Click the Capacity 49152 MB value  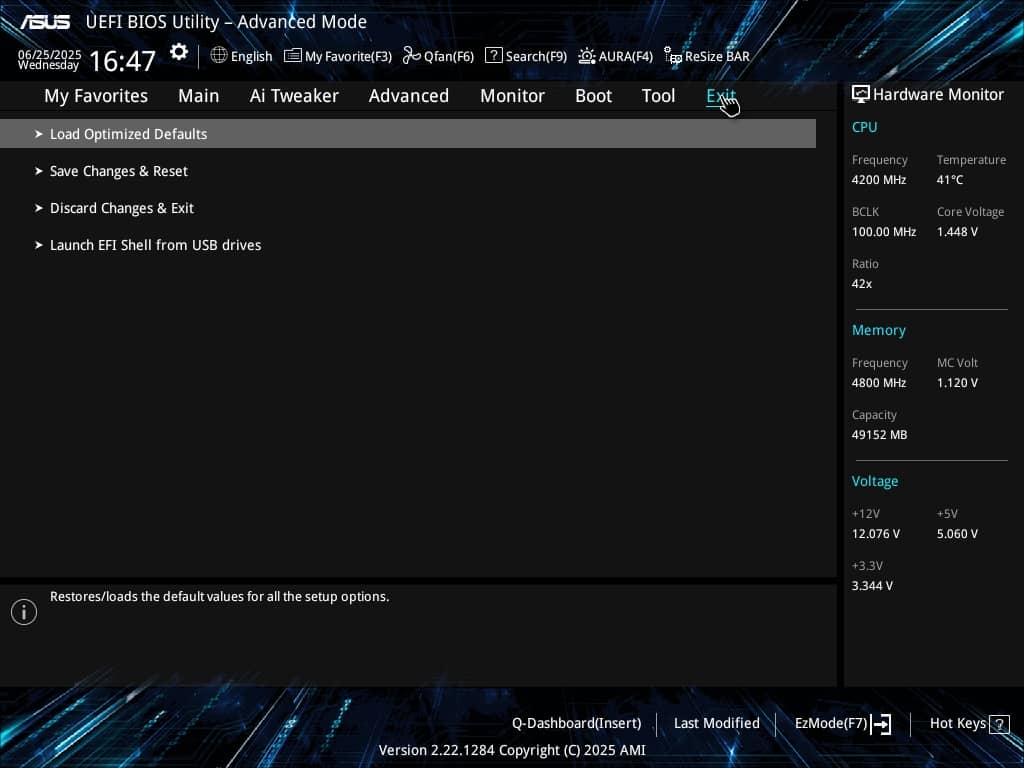pos(879,435)
